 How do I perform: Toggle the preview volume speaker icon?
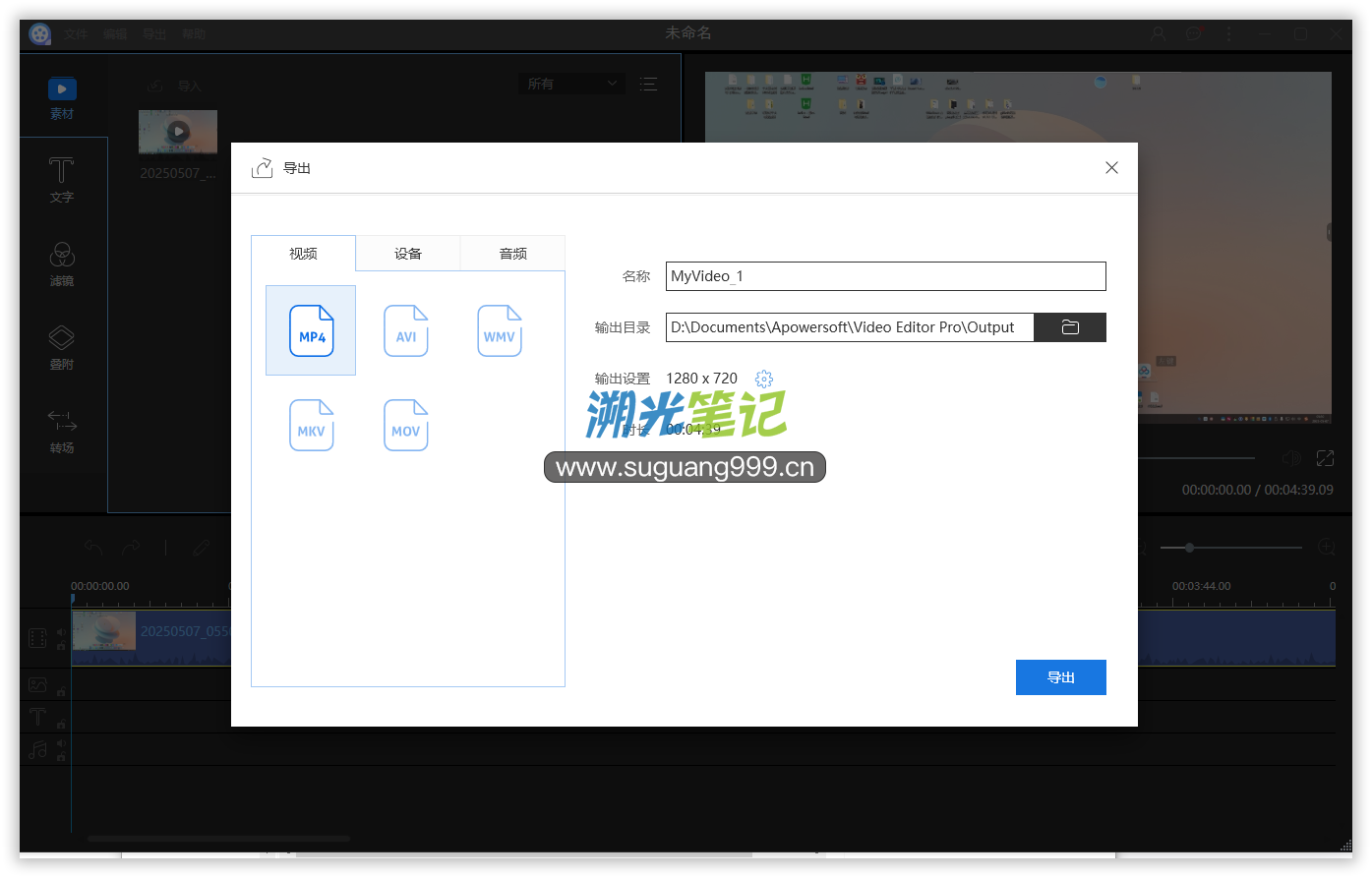click(1292, 458)
